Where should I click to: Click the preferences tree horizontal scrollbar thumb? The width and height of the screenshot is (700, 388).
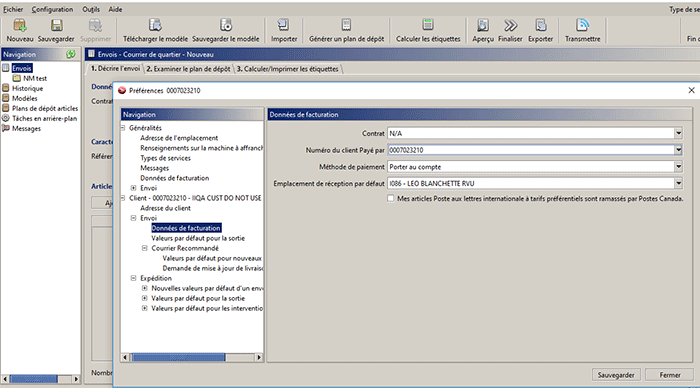178,357
